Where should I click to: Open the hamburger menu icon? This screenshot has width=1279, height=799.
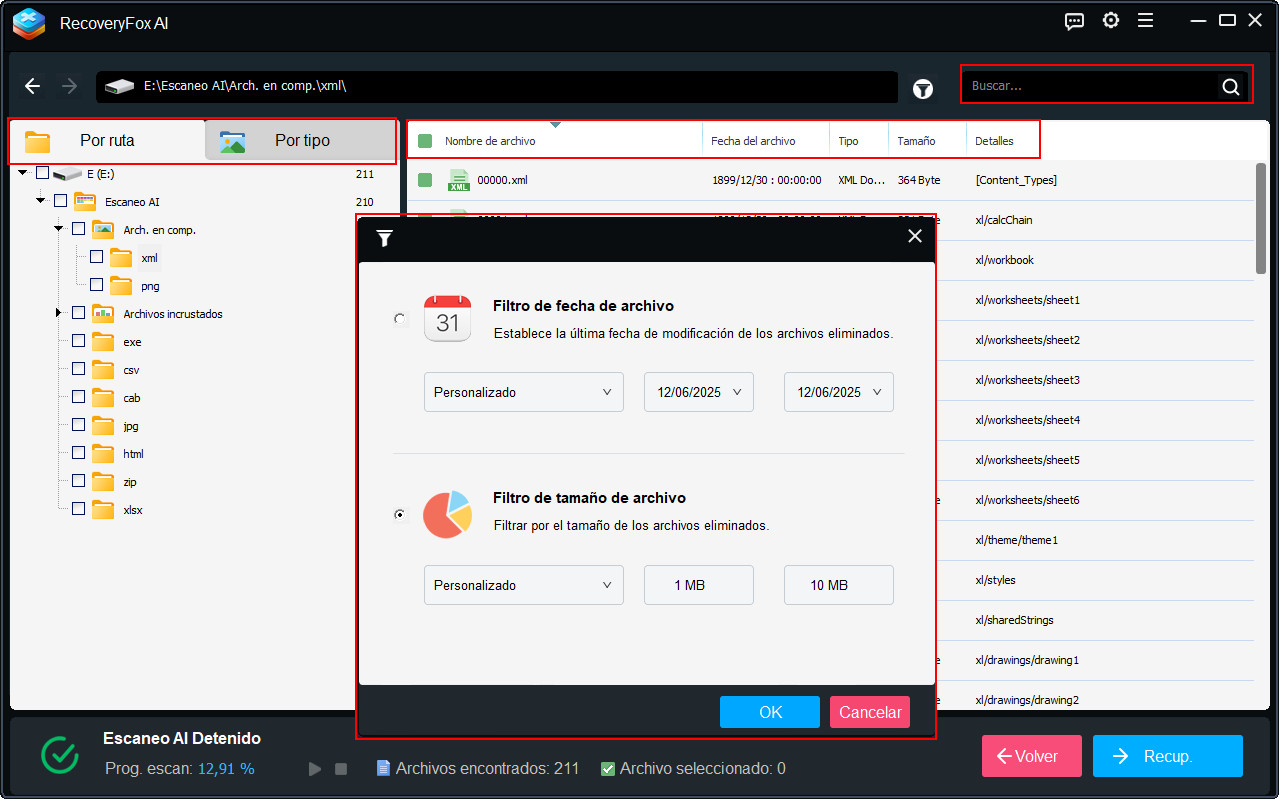[1145, 20]
